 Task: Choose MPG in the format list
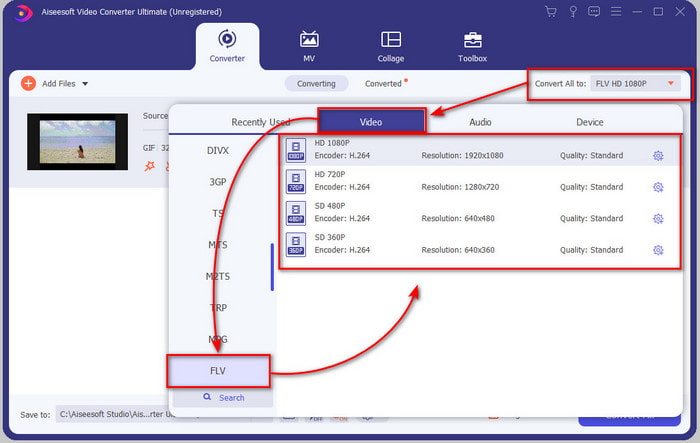tap(218, 339)
